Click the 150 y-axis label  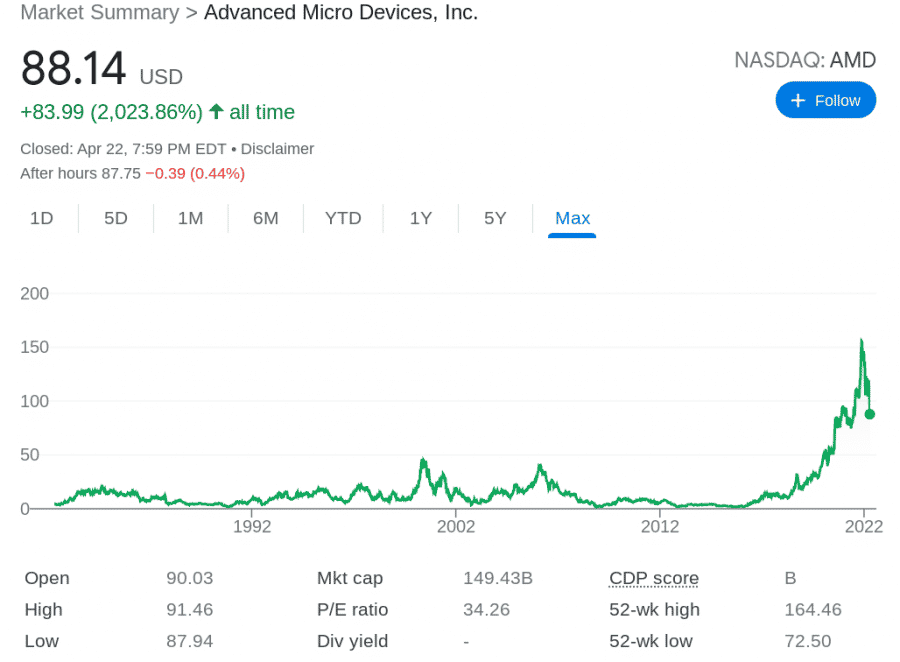[x=34, y=347]
